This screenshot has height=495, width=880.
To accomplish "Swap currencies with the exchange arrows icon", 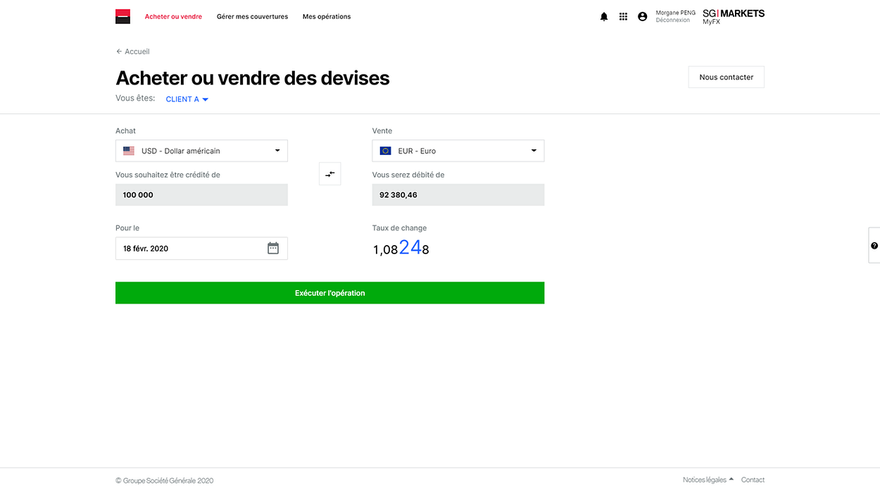I will click(330, 174).
